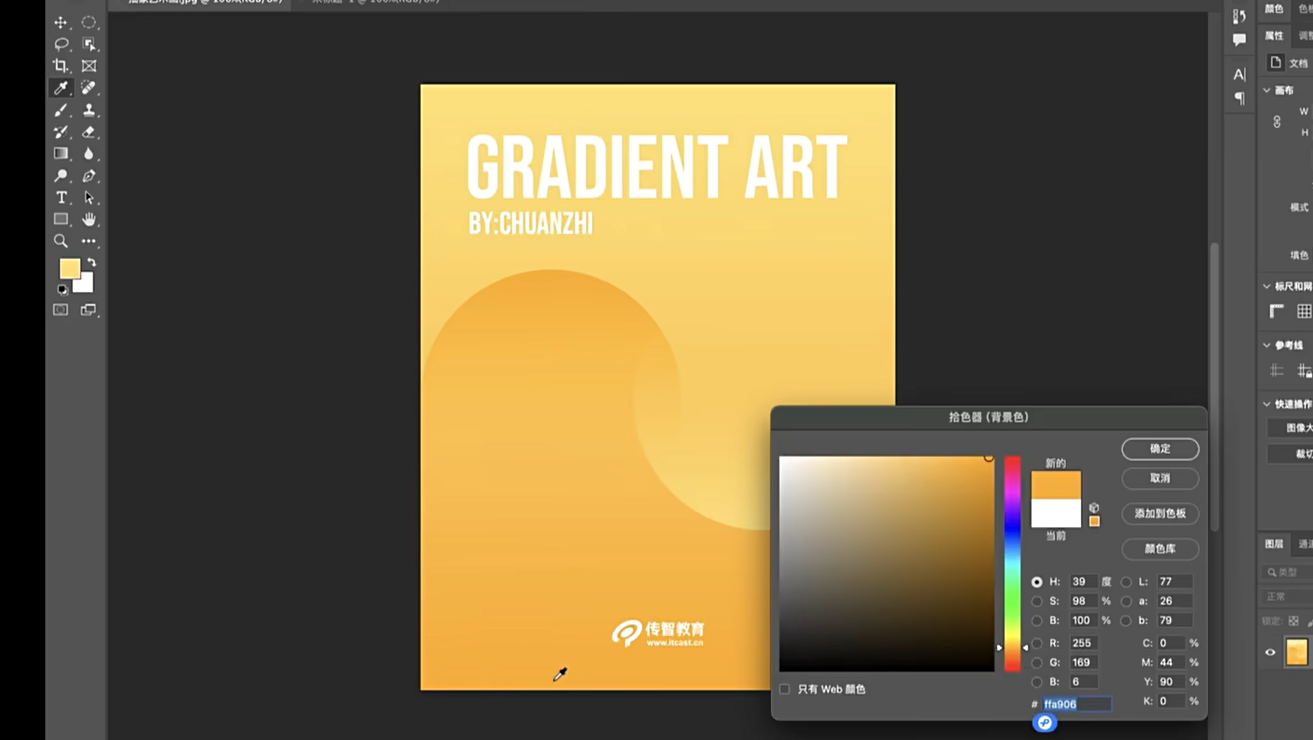
Task: Select the Object Selection tool
Action: point(89,44)
